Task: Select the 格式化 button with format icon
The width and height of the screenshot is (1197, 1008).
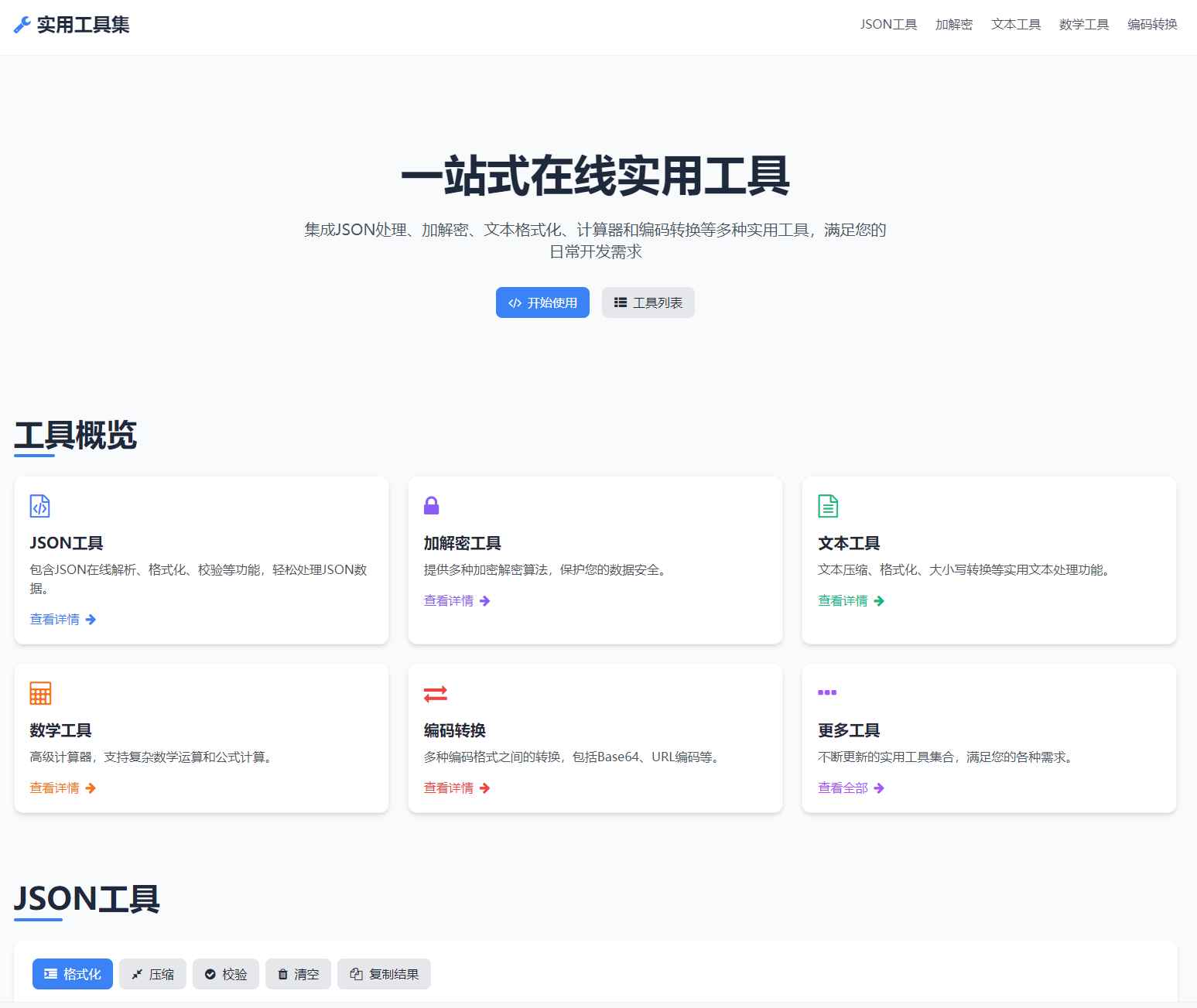Action: point(72,974)
